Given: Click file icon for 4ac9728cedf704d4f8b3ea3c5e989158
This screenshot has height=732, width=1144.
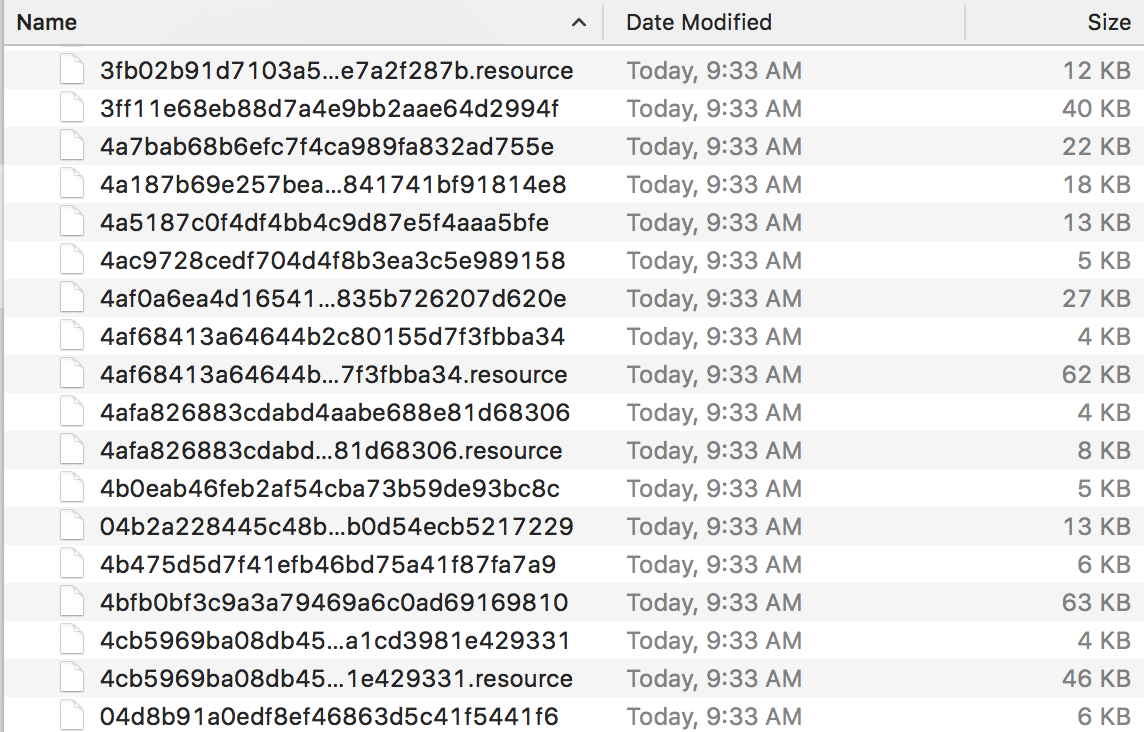Looking at the screenshot, I should pyautogui.click(x=72, y=260).
